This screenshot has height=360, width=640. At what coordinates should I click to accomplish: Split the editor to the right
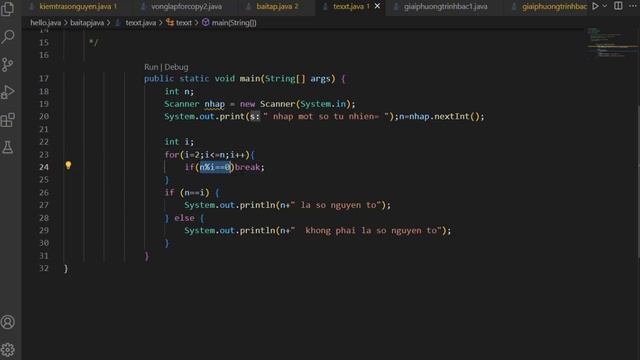point(618,6)
